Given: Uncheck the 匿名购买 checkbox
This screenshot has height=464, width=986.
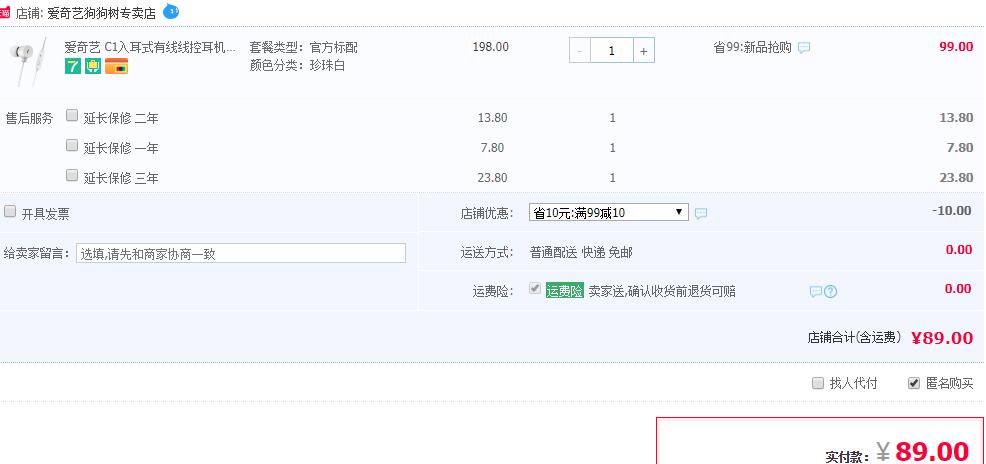Looking at the screenshot, I should 914,383.
